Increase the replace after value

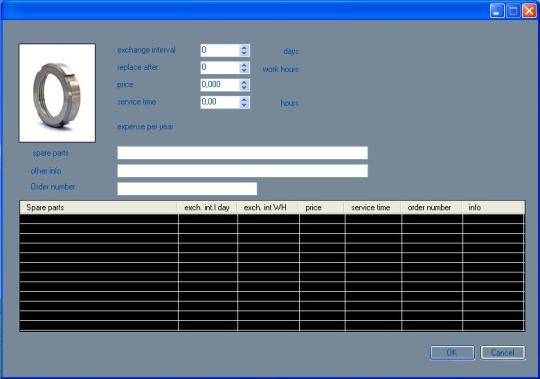[x=244, y=65]
